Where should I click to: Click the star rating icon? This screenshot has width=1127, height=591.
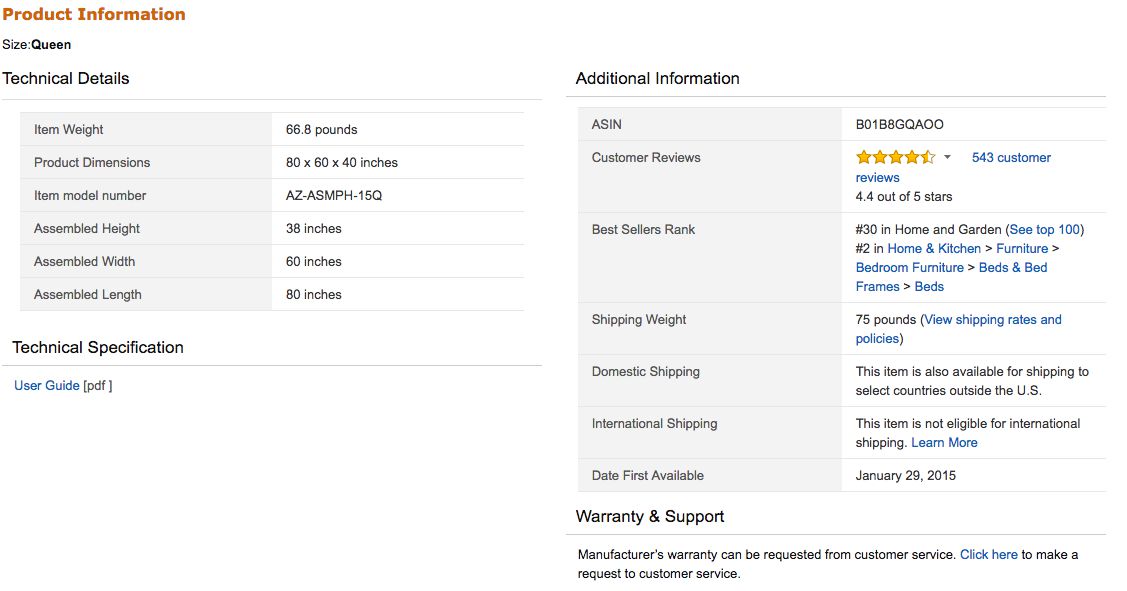pos(895,157)
